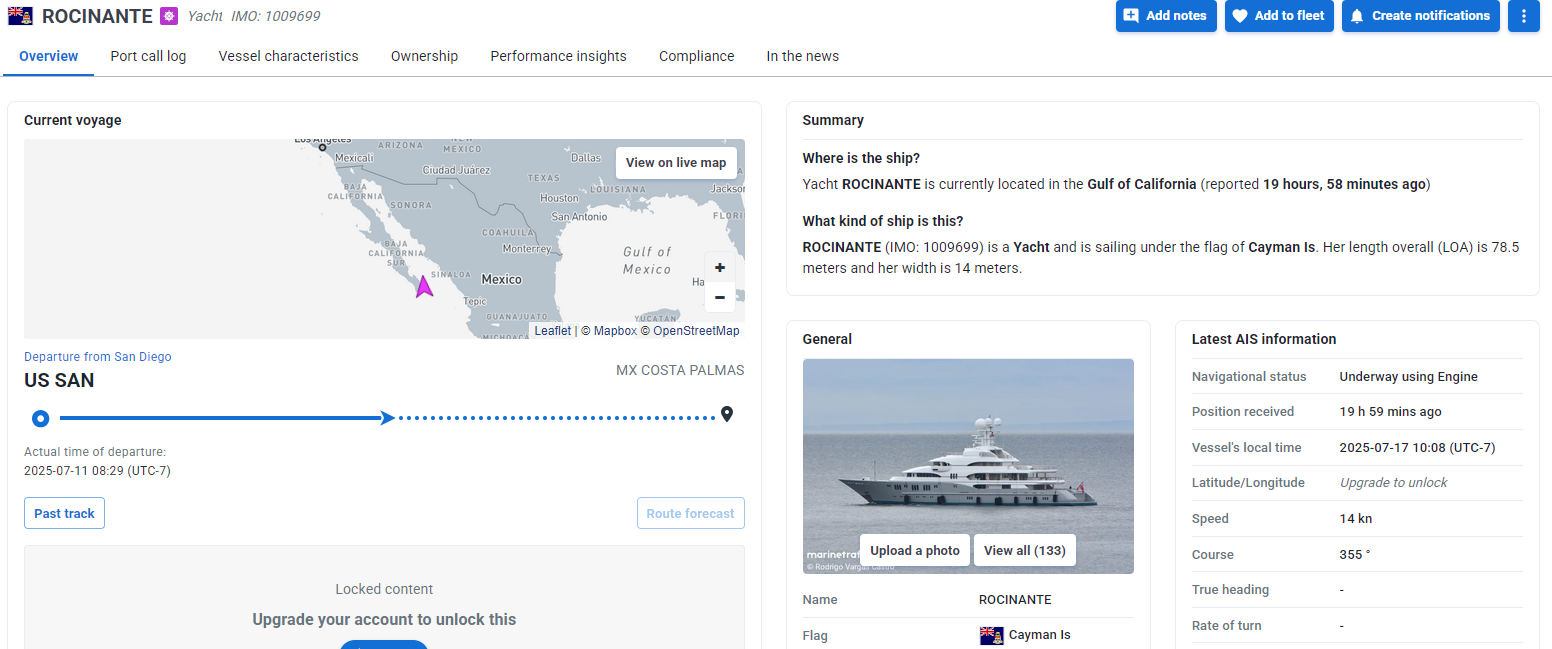Screen dimensions: 1552x649
Task: Add the vessel to fleet
Action: point(1279,16)
